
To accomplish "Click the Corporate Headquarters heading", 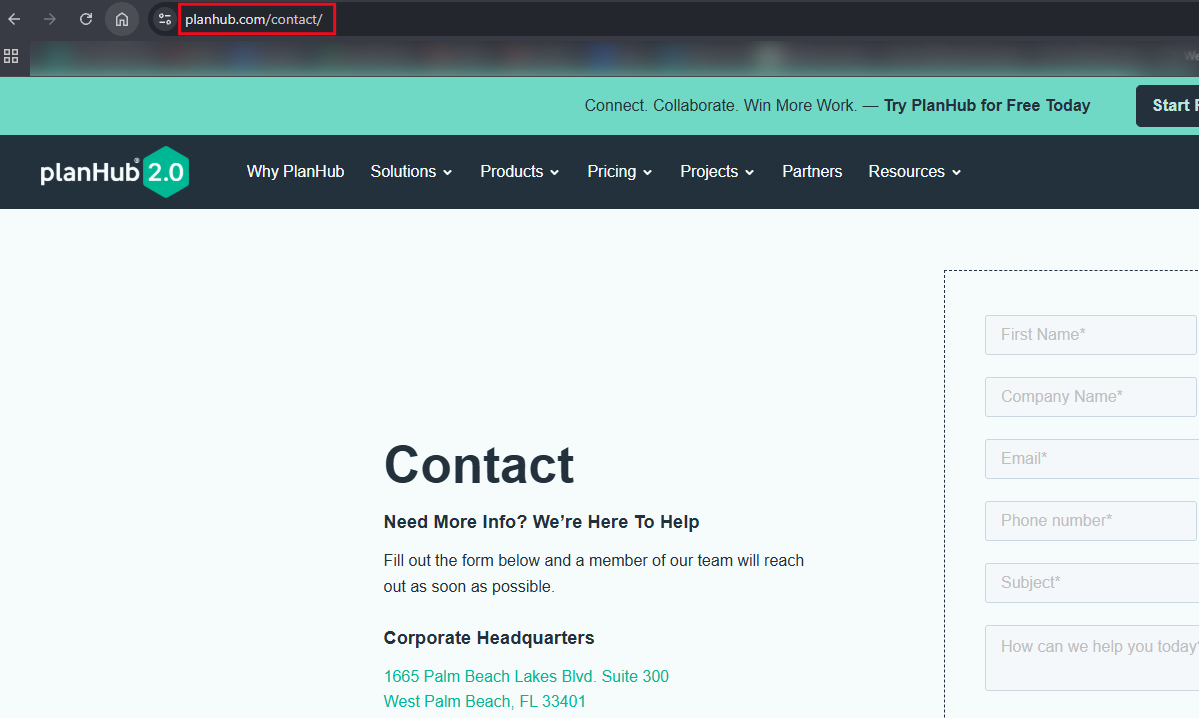I will tap(489, 638).
